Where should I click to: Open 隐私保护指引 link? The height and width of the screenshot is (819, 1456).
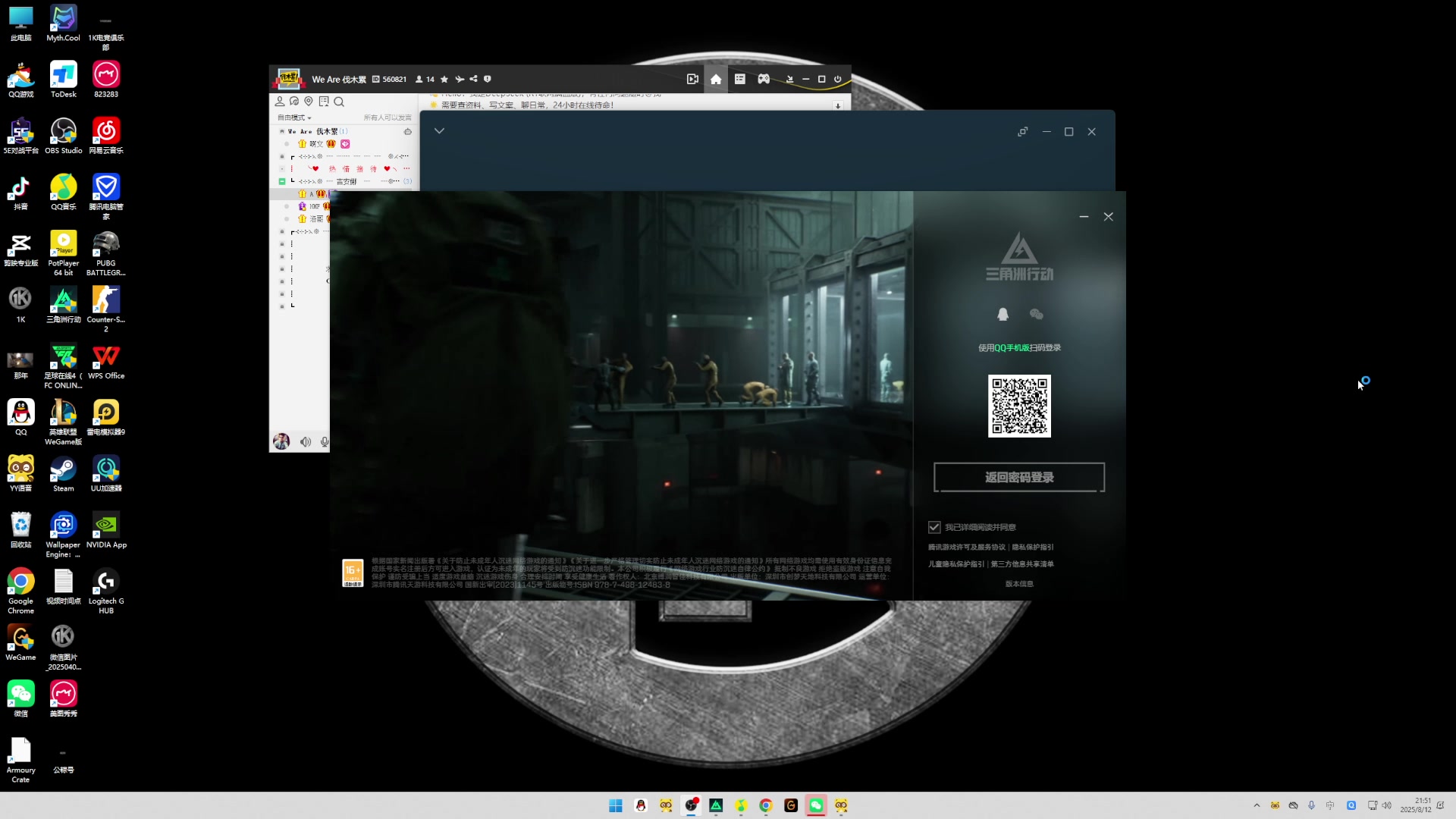tap(1033, 547)
